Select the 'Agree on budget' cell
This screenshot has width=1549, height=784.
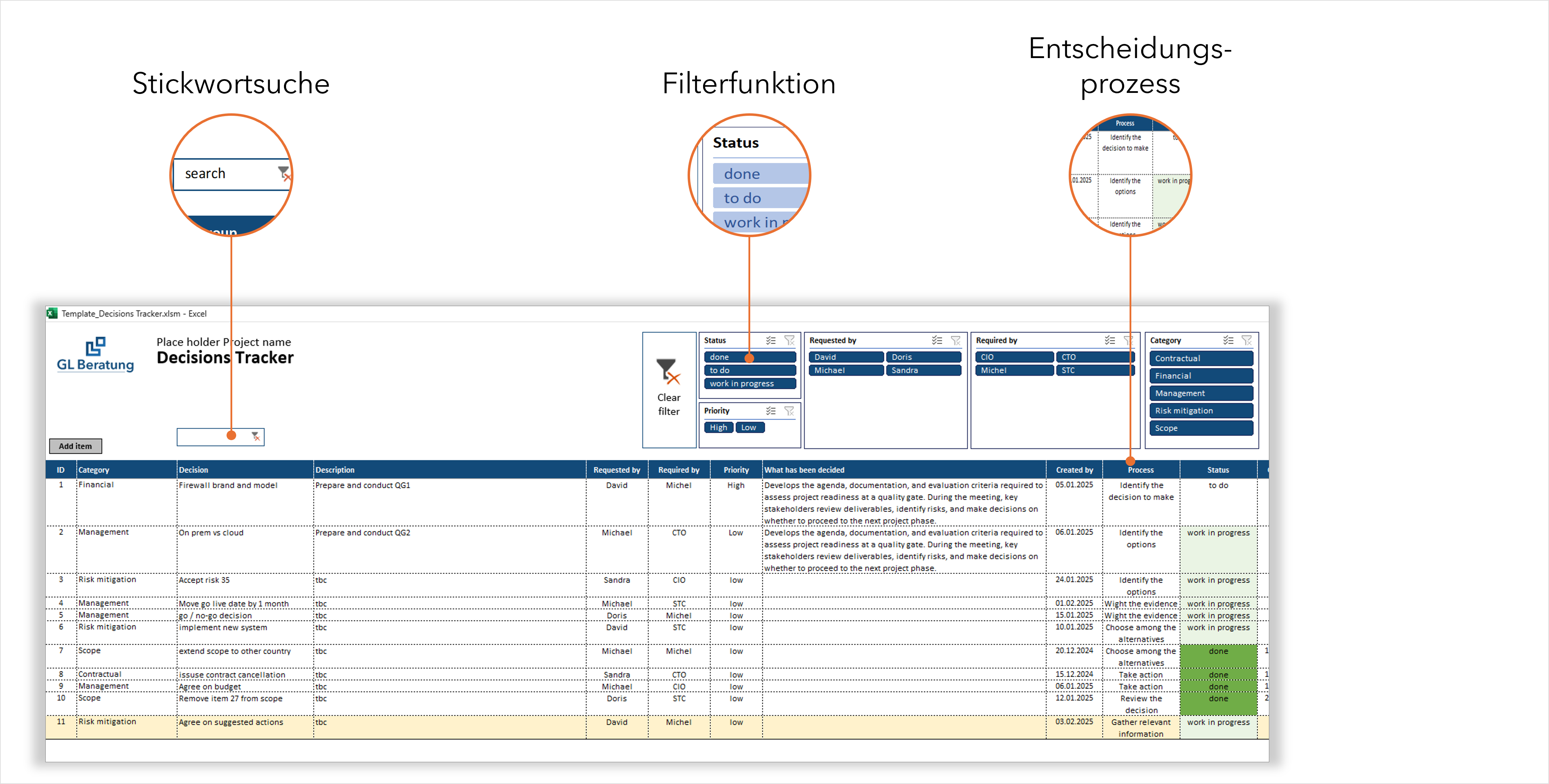point(245,687)
